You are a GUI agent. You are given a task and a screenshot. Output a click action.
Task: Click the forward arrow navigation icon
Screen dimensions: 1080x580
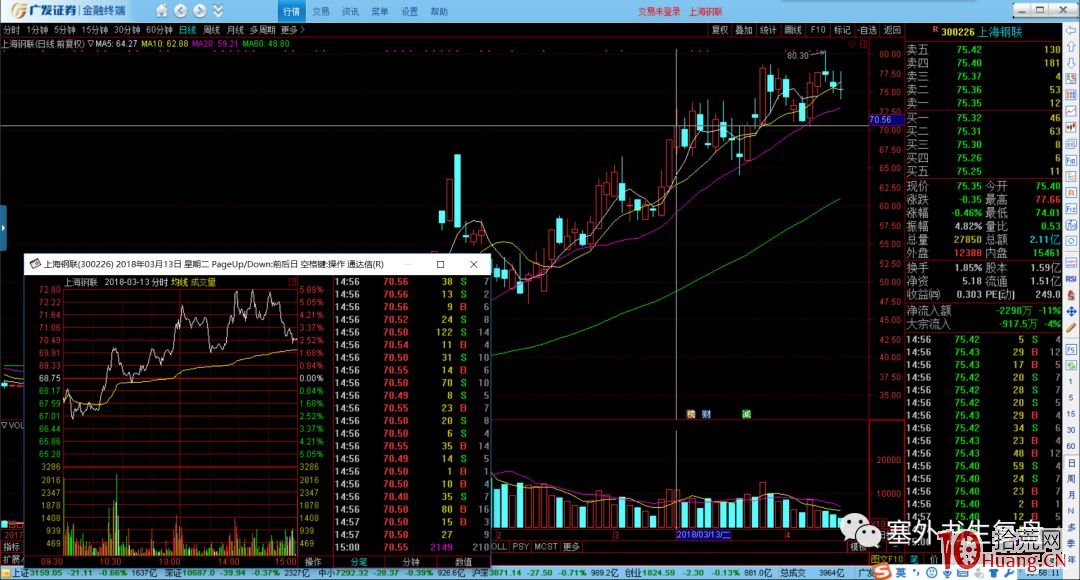coord(200,10)
